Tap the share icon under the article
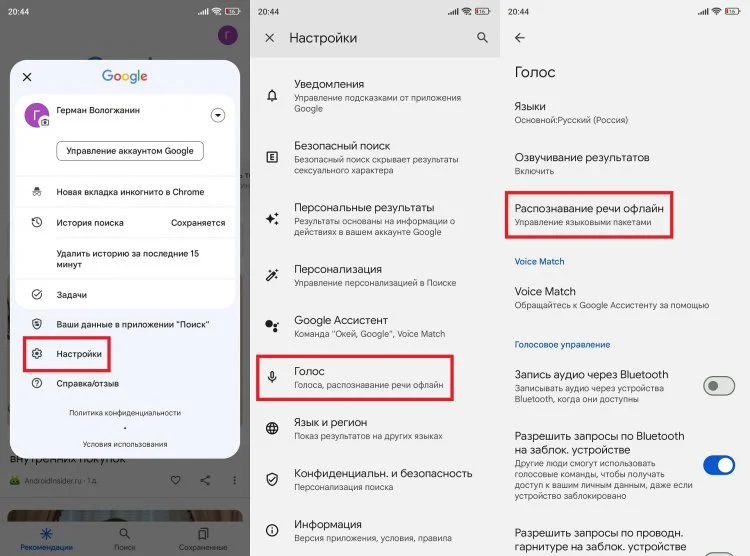The height and width of the screenshot is (556, 750). 205,480
